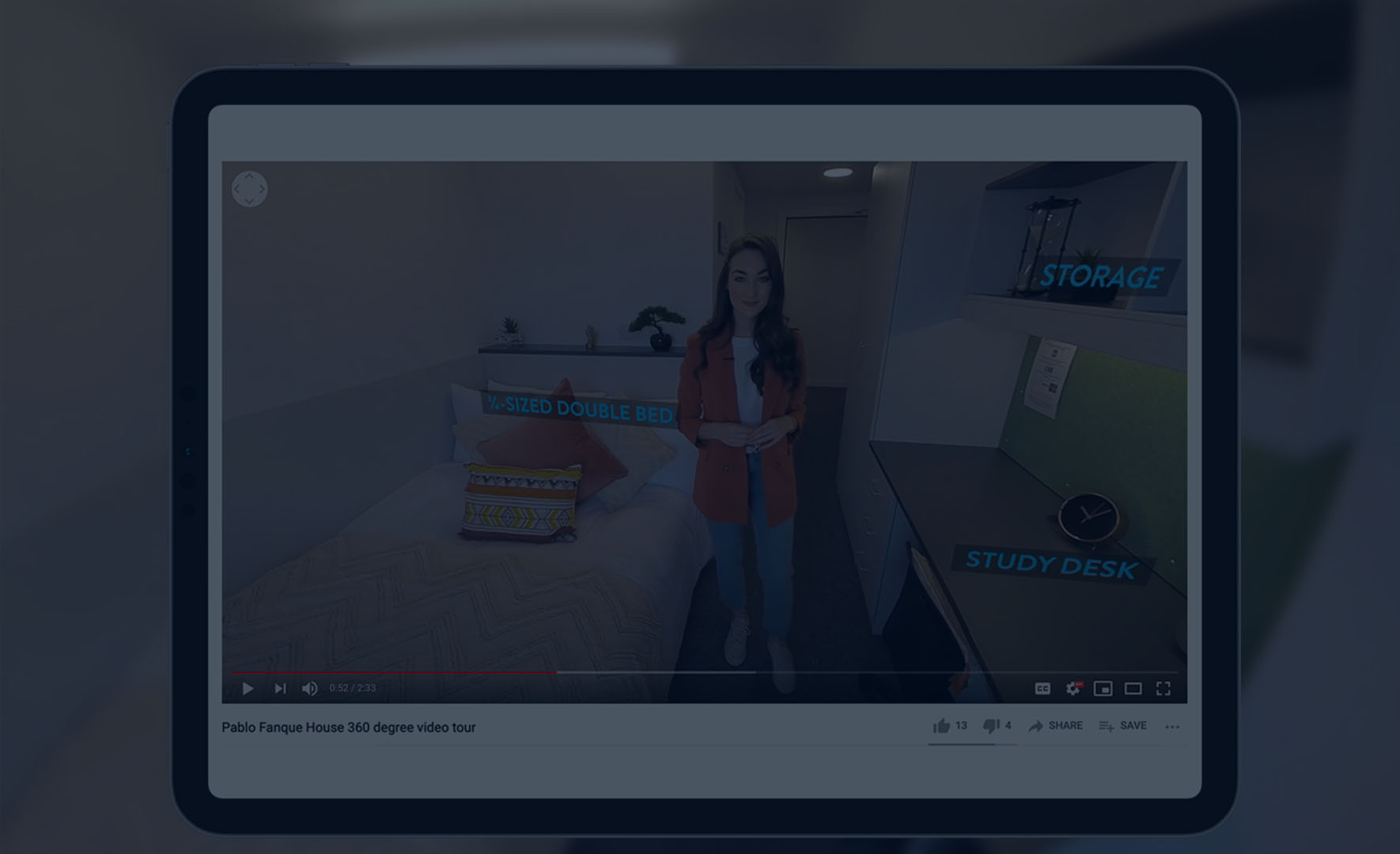Click the 0:52 / 2:33 timestamp display
The image size is (1400, 854).
click(x=353, y=689)
